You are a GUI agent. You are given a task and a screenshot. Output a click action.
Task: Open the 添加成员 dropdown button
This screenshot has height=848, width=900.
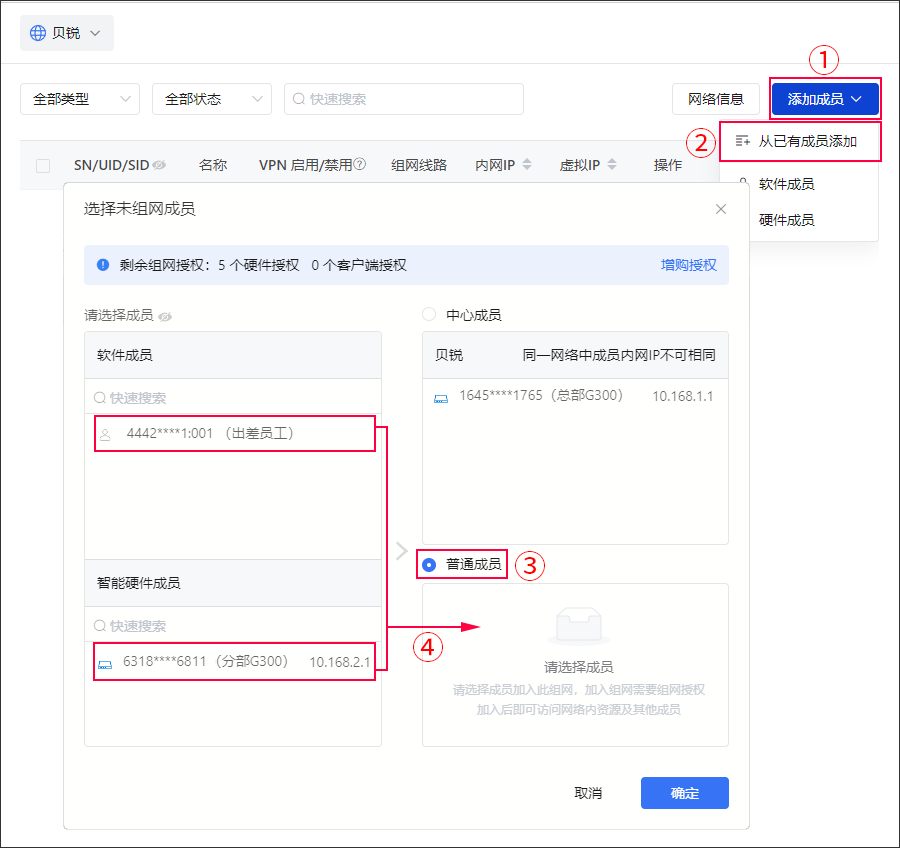pos(825,99)
